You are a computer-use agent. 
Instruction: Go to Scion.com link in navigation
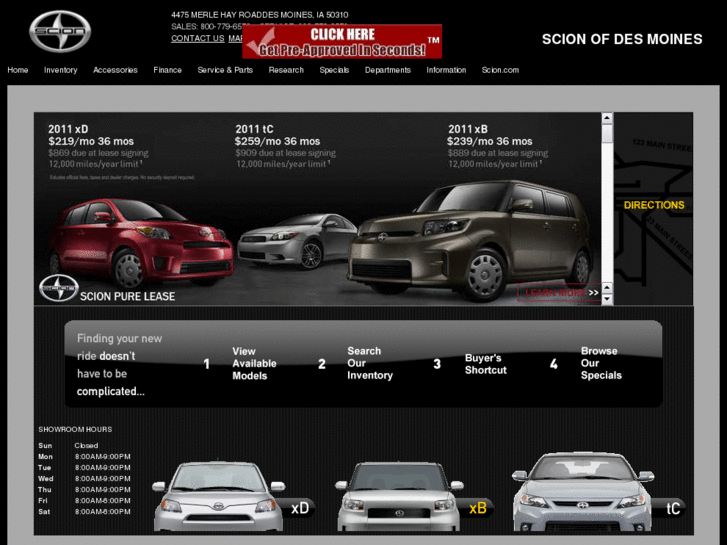tap(500, 70)
